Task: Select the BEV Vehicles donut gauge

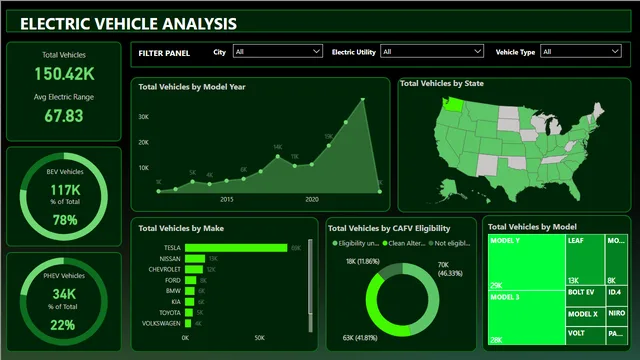Action: 64,196
